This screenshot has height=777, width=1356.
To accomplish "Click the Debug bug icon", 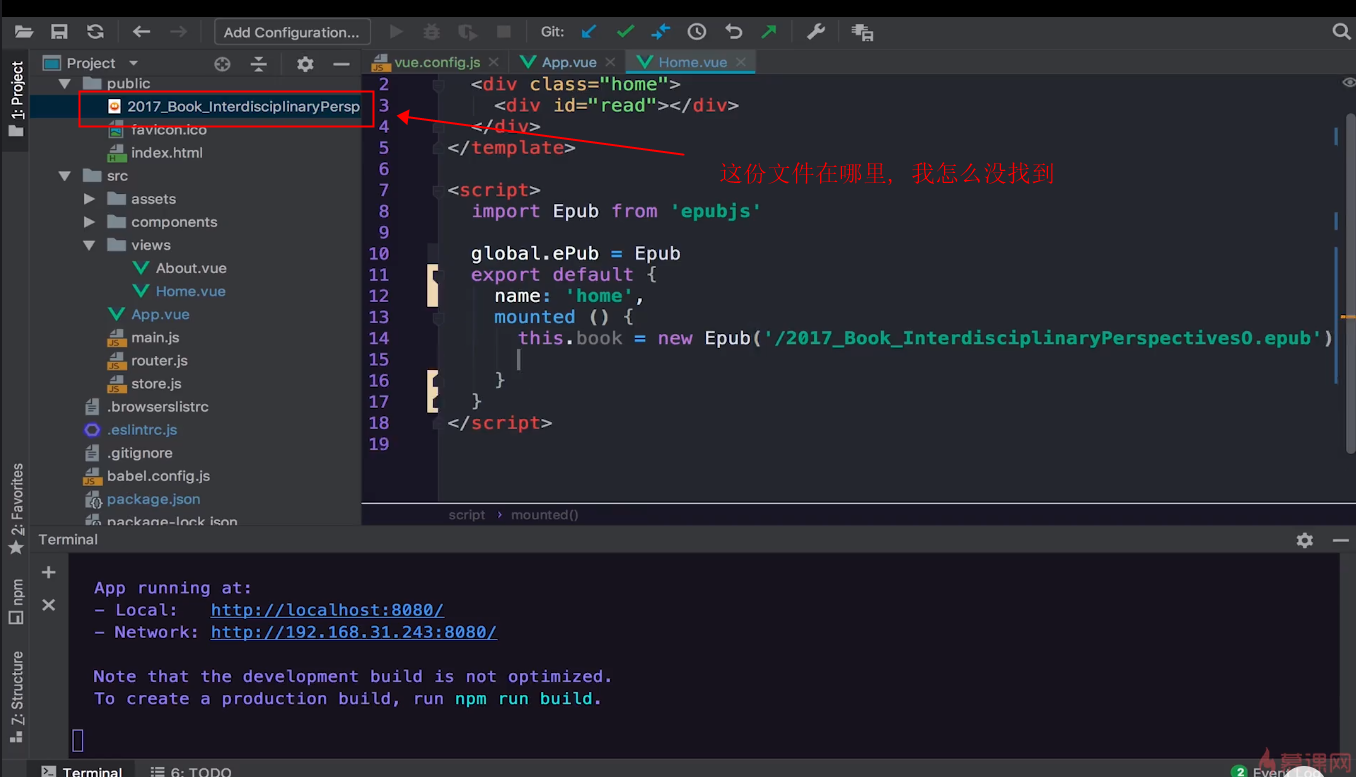I will tap(432, 32).
